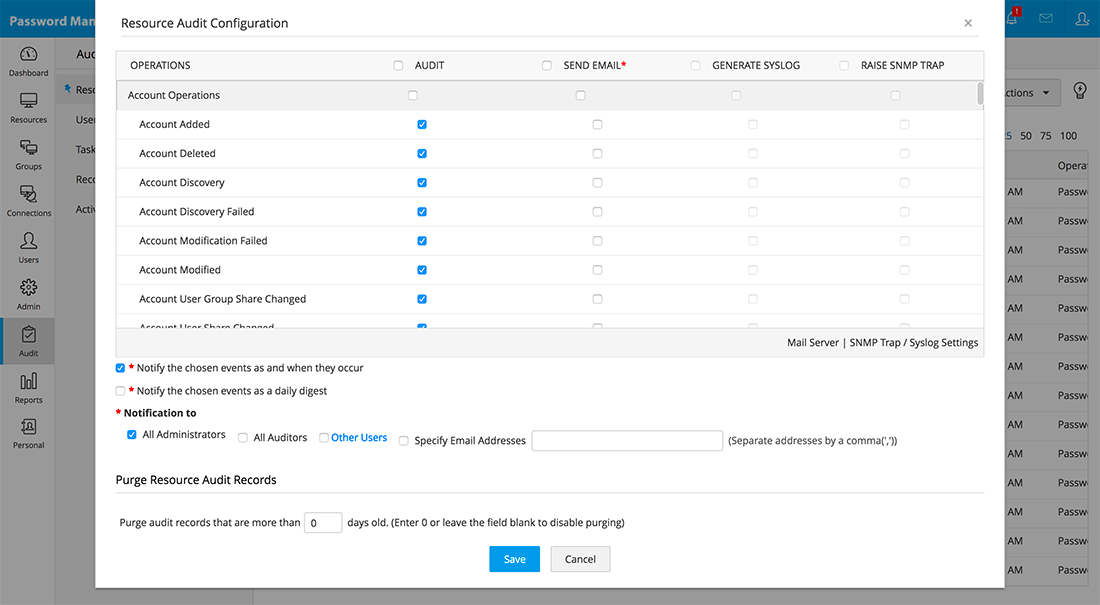1100x605 pixels.
Task: Open the Dashboard sidebar icon
Action: click(28, 60)
